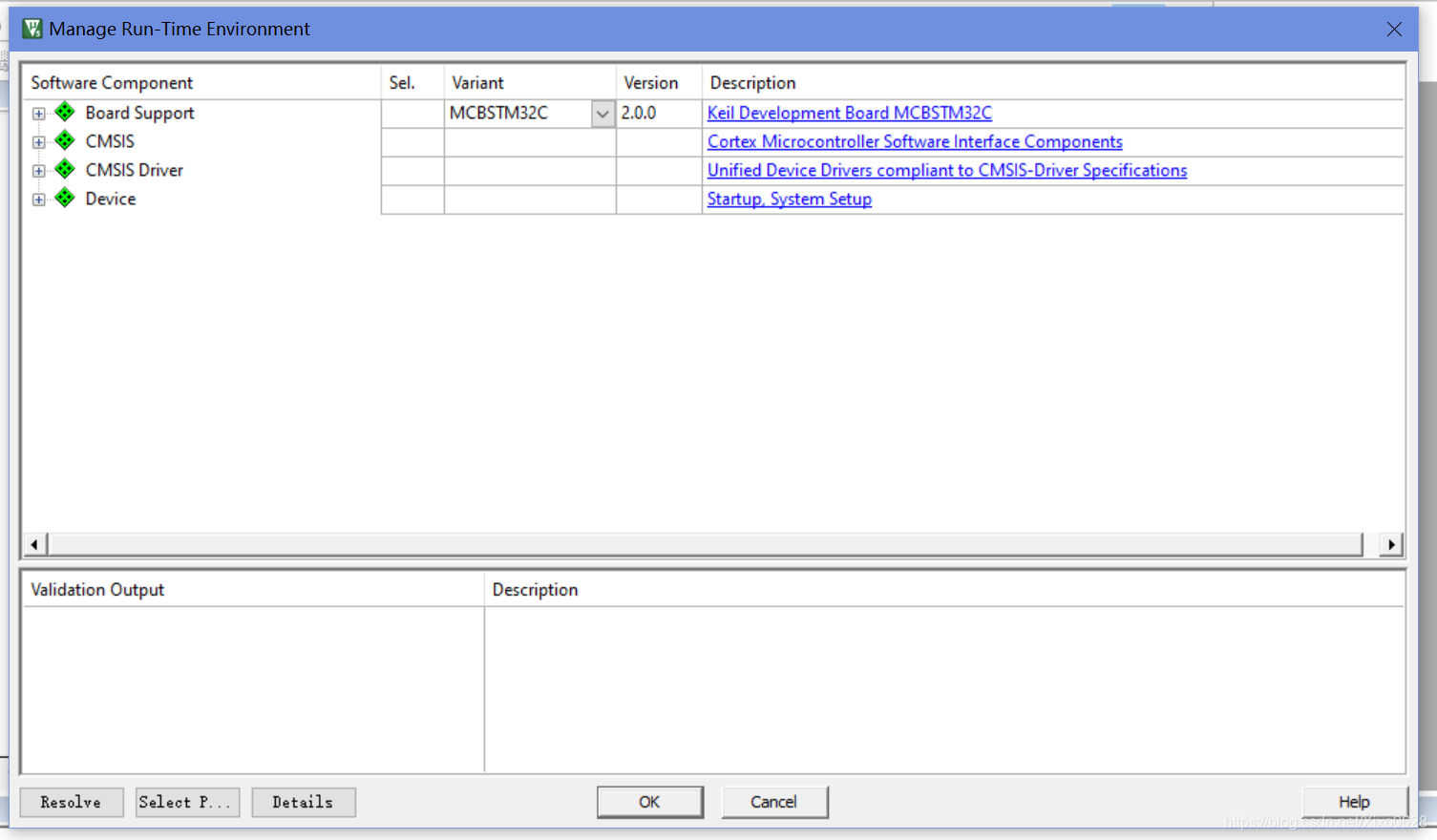Click the Version column header
This screenshot has height=840, width=1437.
[x=659, y=83]
